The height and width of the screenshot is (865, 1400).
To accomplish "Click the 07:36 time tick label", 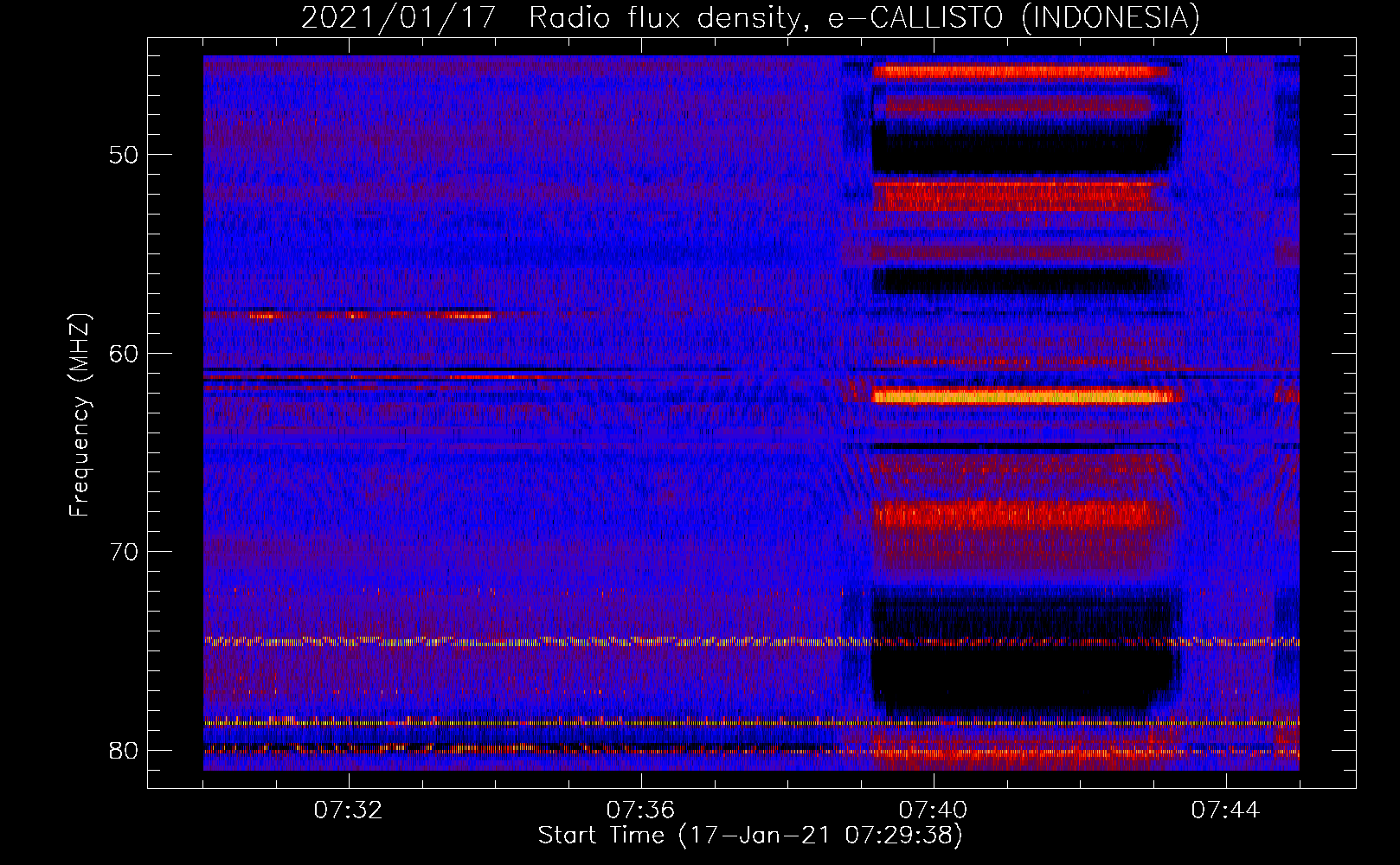I will [x=640, y=811].
